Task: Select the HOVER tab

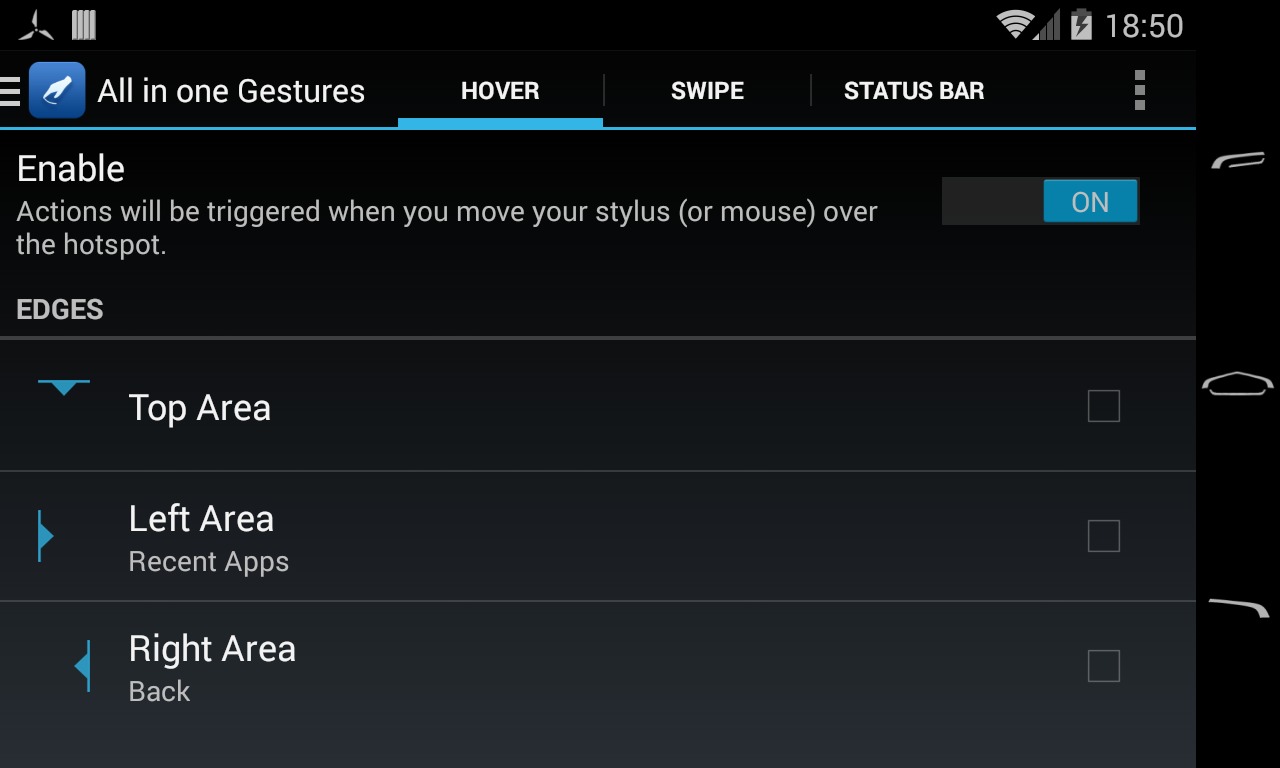Action: (x=500, y=91)
